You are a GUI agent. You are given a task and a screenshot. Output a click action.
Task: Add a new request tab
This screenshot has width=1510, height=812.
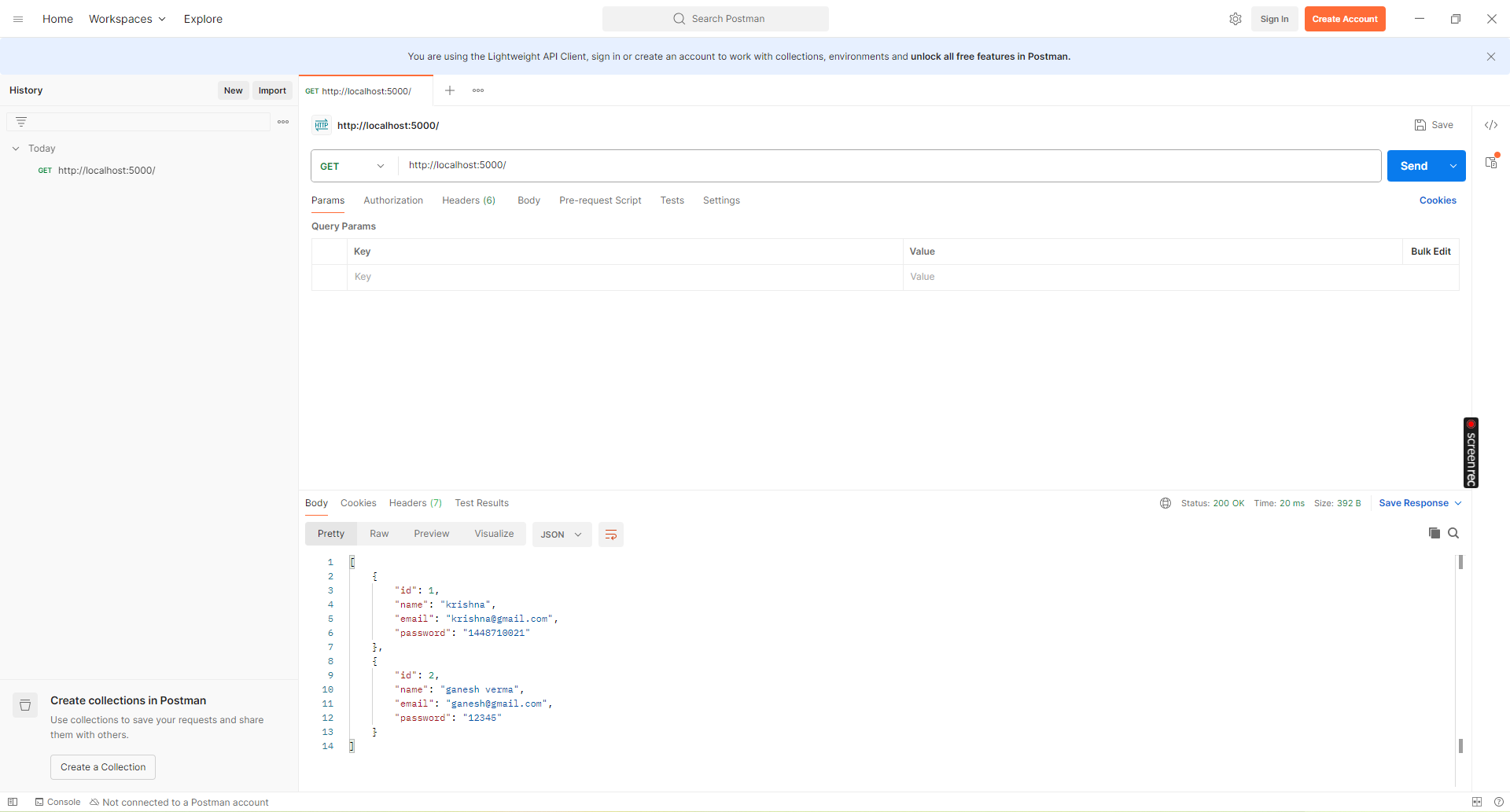tap(450, 90)
